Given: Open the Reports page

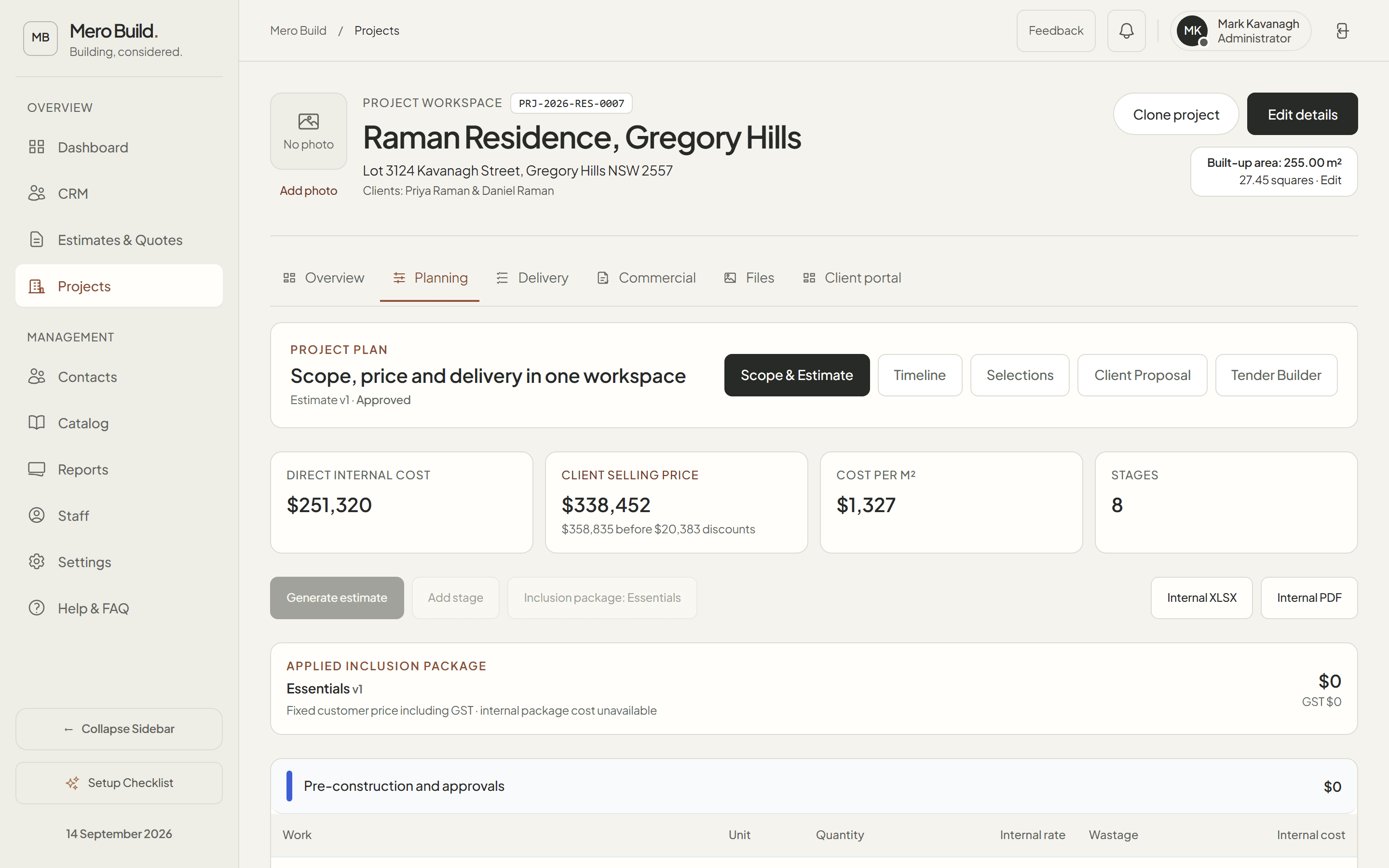Looking at the screenshot, I should point(119,470).
